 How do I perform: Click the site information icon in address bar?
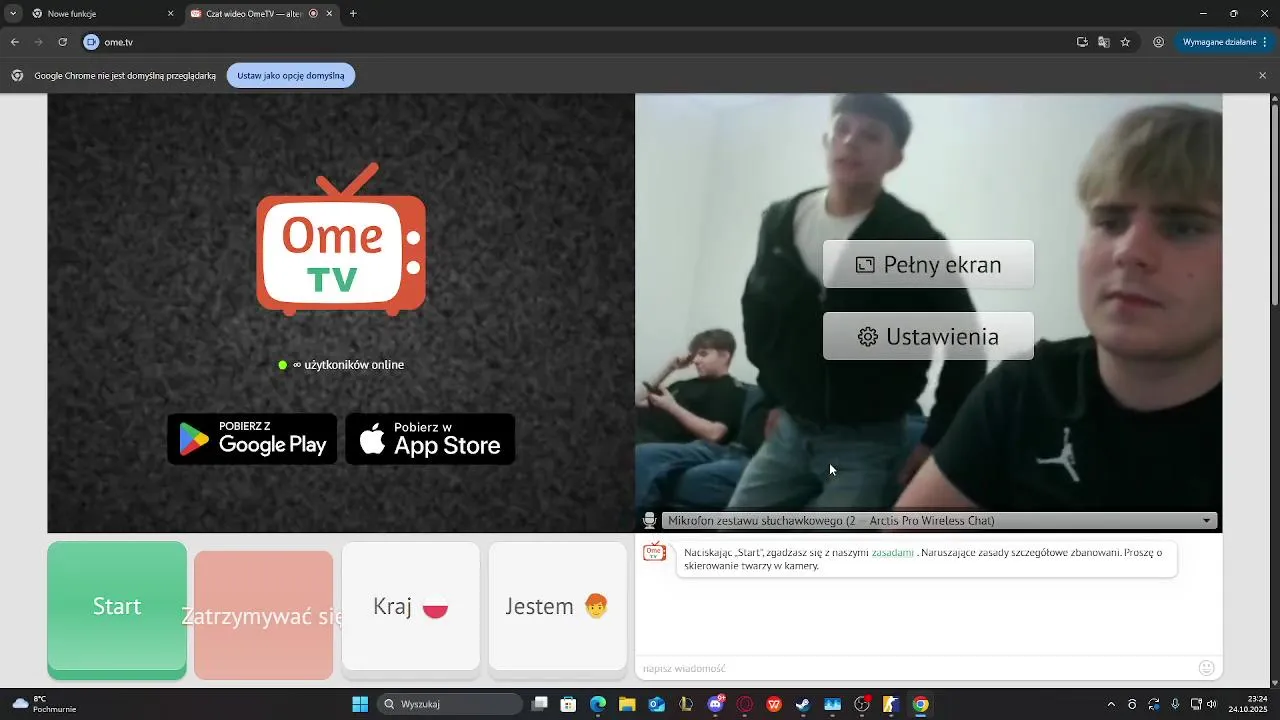coord(92,42)
